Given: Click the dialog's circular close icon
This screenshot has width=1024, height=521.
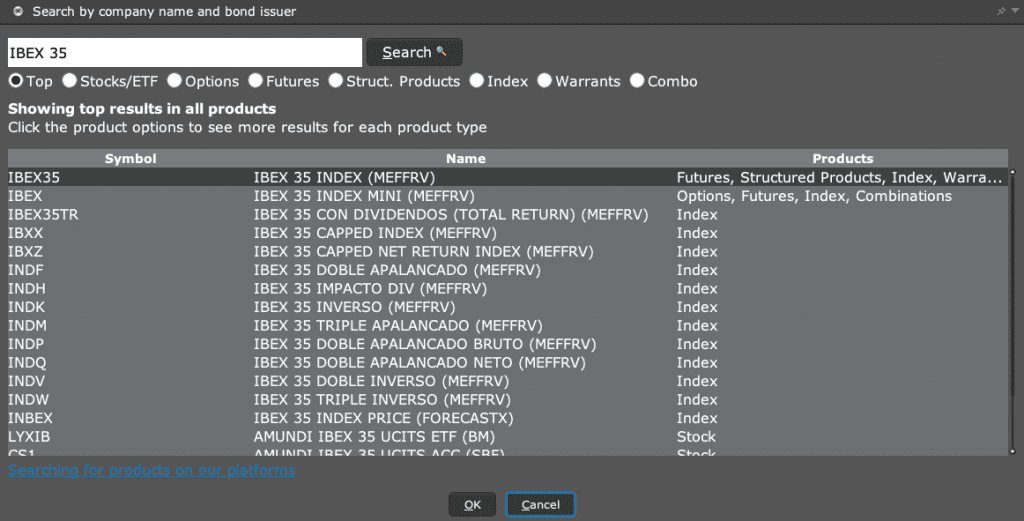Looking at the screenshot, I should (18, 11).
